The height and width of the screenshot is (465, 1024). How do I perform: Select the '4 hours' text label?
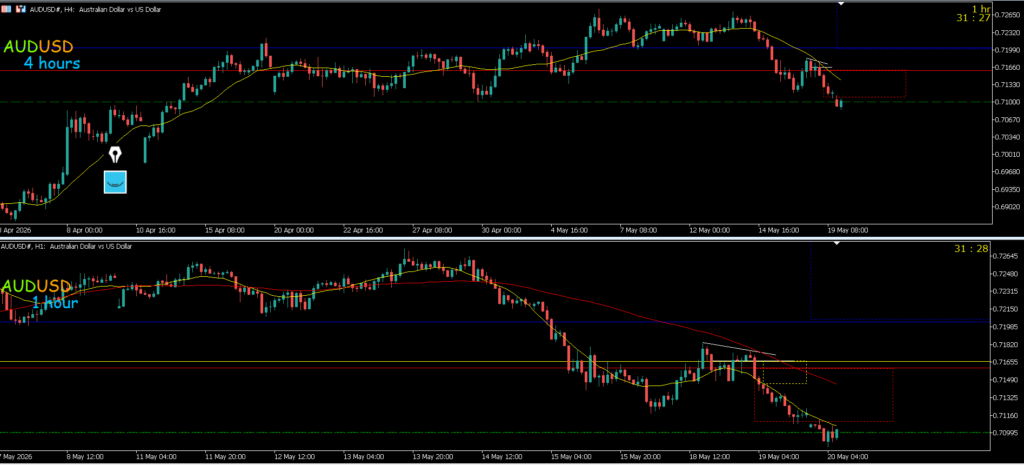tap(52, 63)
